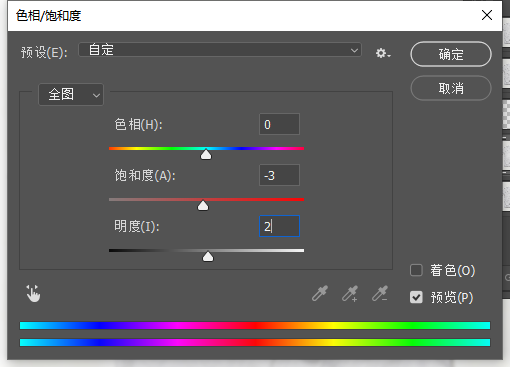The height and width of the screenshot is (367, 510).
Task: Select the eyedropper tool
Action: (320, 293)
